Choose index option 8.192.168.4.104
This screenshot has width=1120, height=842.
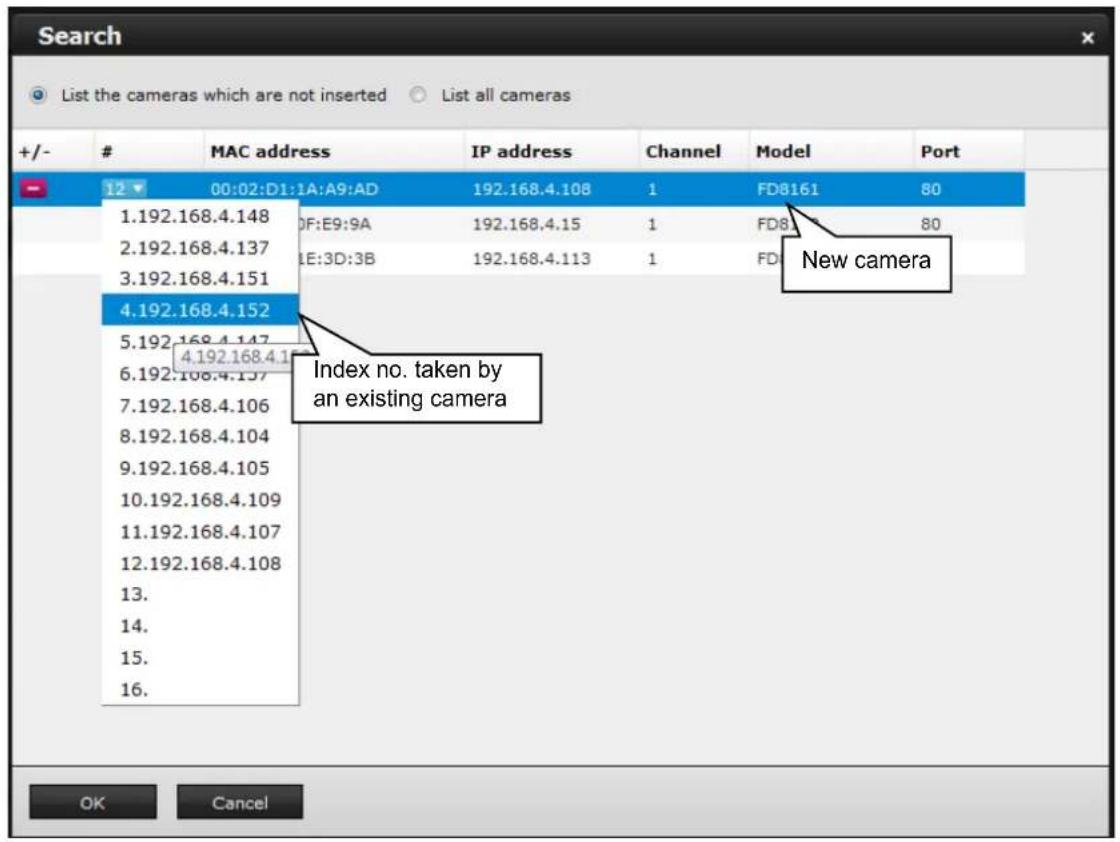point(200,436)
